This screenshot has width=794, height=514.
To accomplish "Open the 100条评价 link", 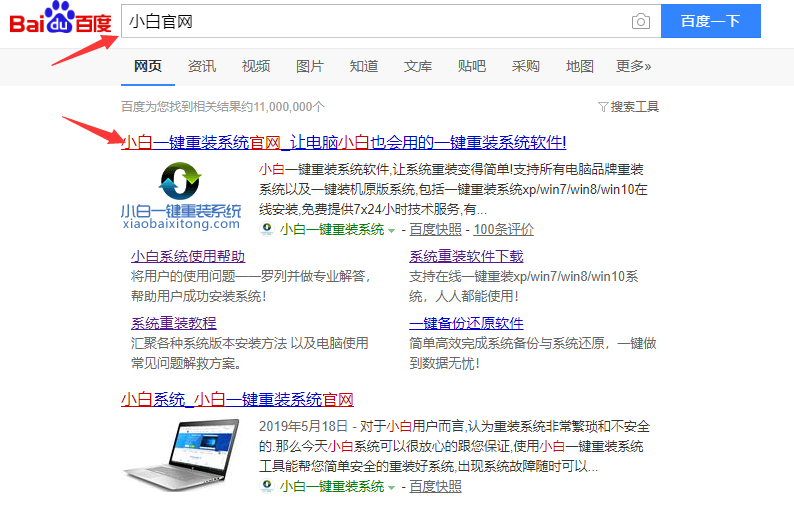I will pyautogui.click(x=503, y=229).
